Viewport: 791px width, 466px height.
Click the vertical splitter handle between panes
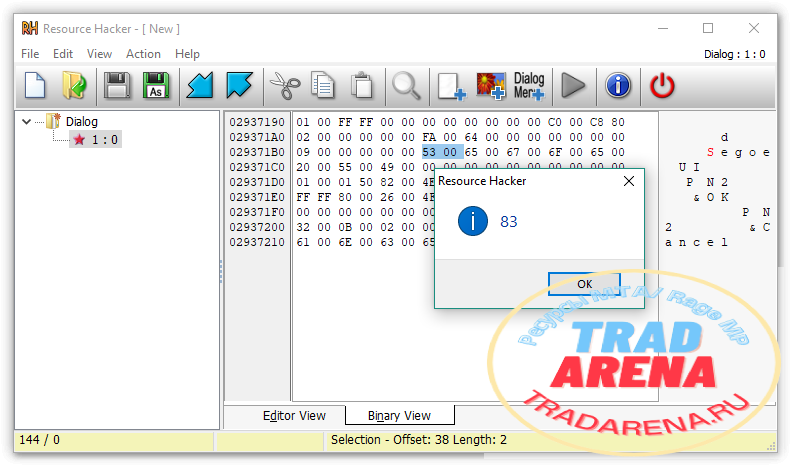click(221, 271)
